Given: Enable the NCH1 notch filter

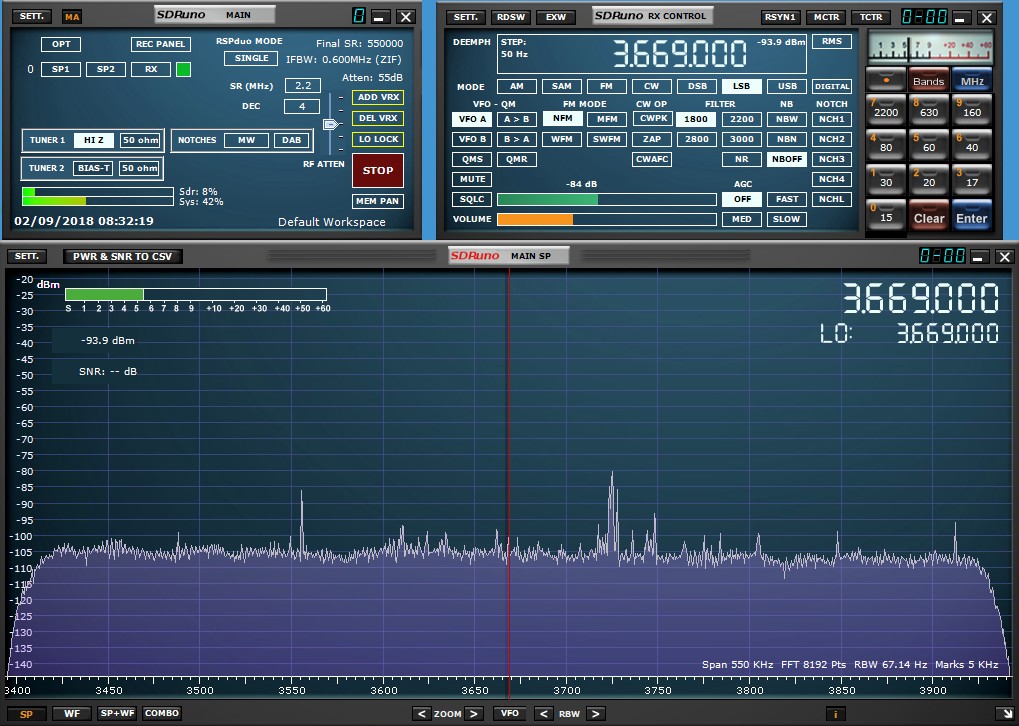Looking at the screenshot, I should 832,119.
